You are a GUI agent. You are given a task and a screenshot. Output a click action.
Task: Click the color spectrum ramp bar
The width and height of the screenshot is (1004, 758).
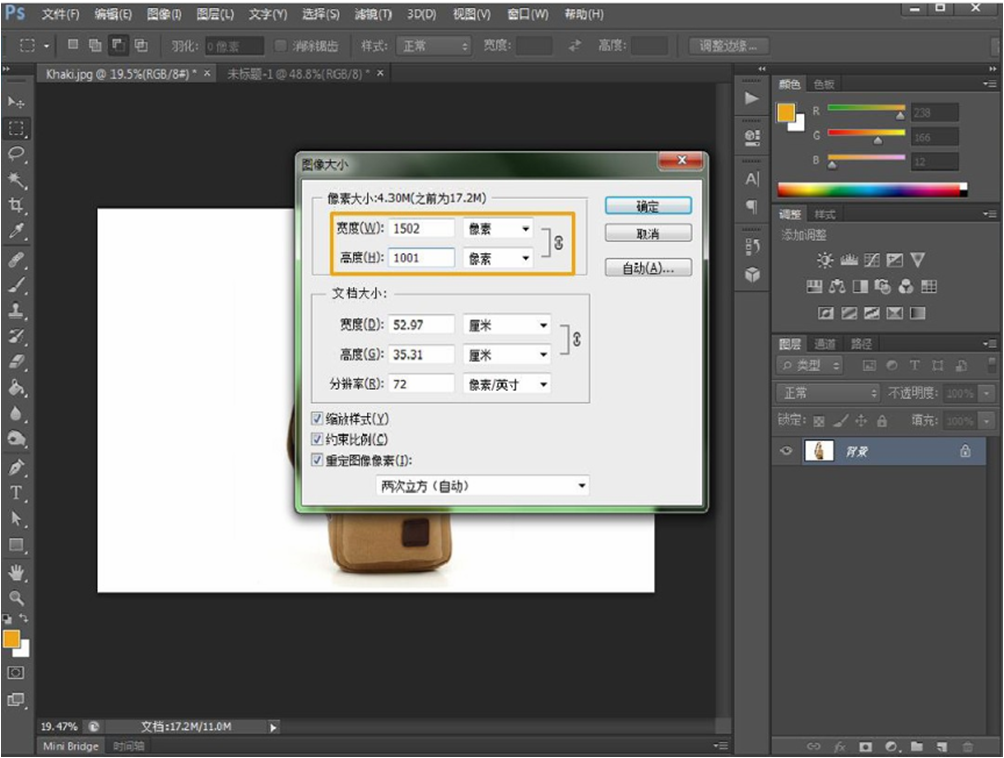[x=872, y=189]
